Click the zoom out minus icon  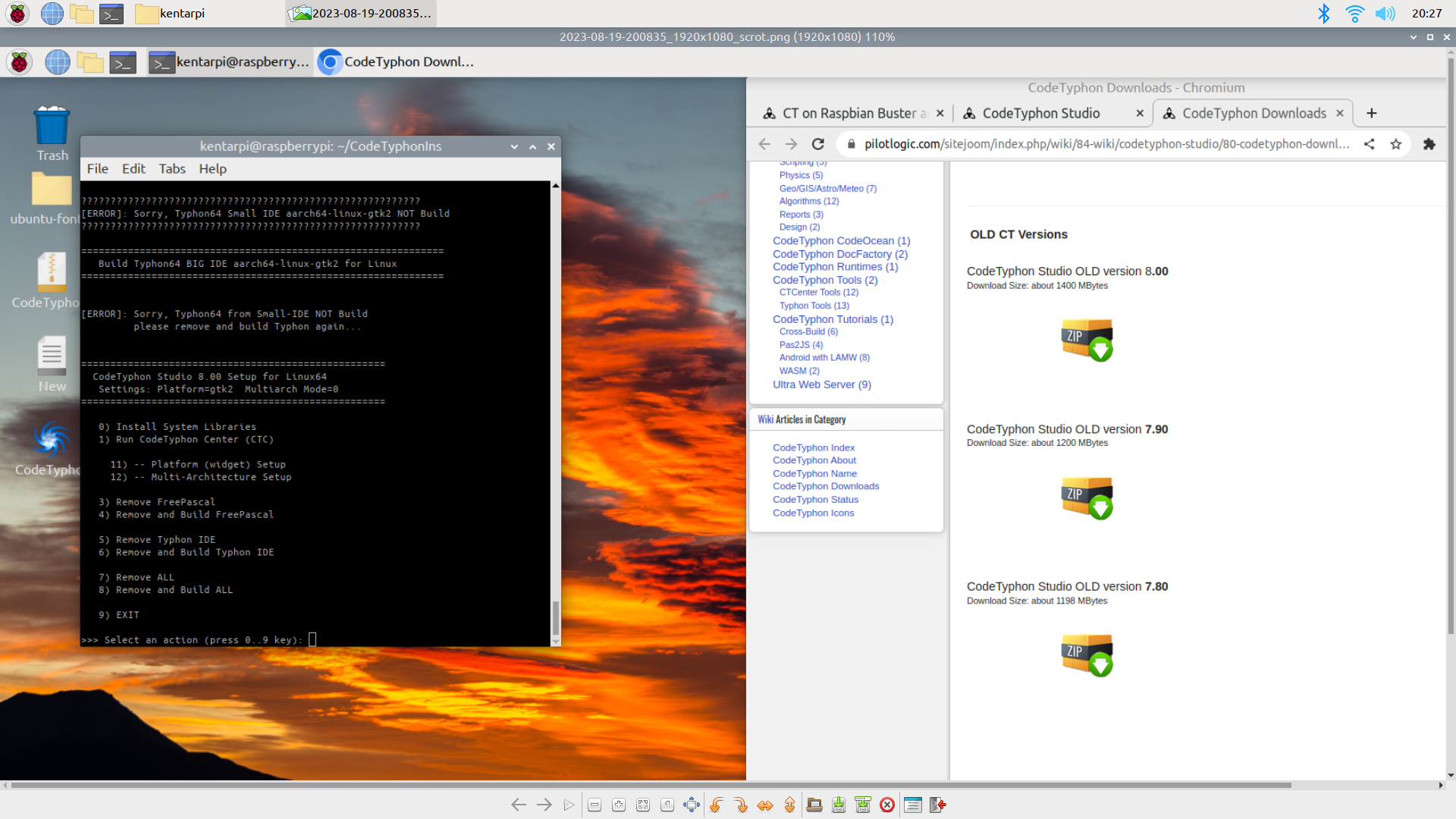[x=595, y=805]
